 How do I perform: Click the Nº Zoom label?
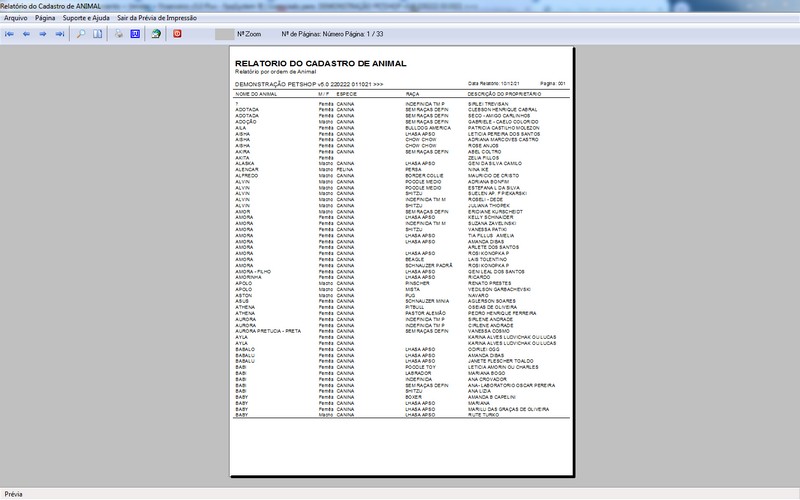click(x=250, y=34)
